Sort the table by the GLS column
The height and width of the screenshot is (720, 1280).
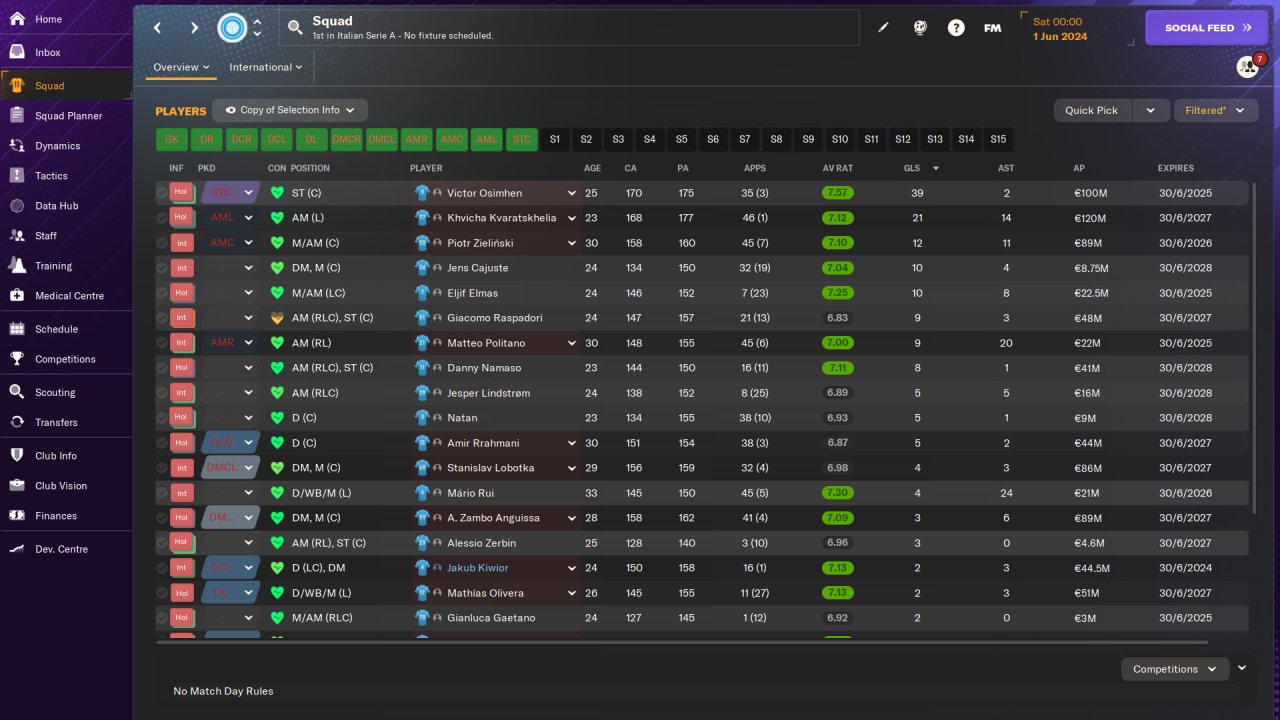click(x=910, y=168)
